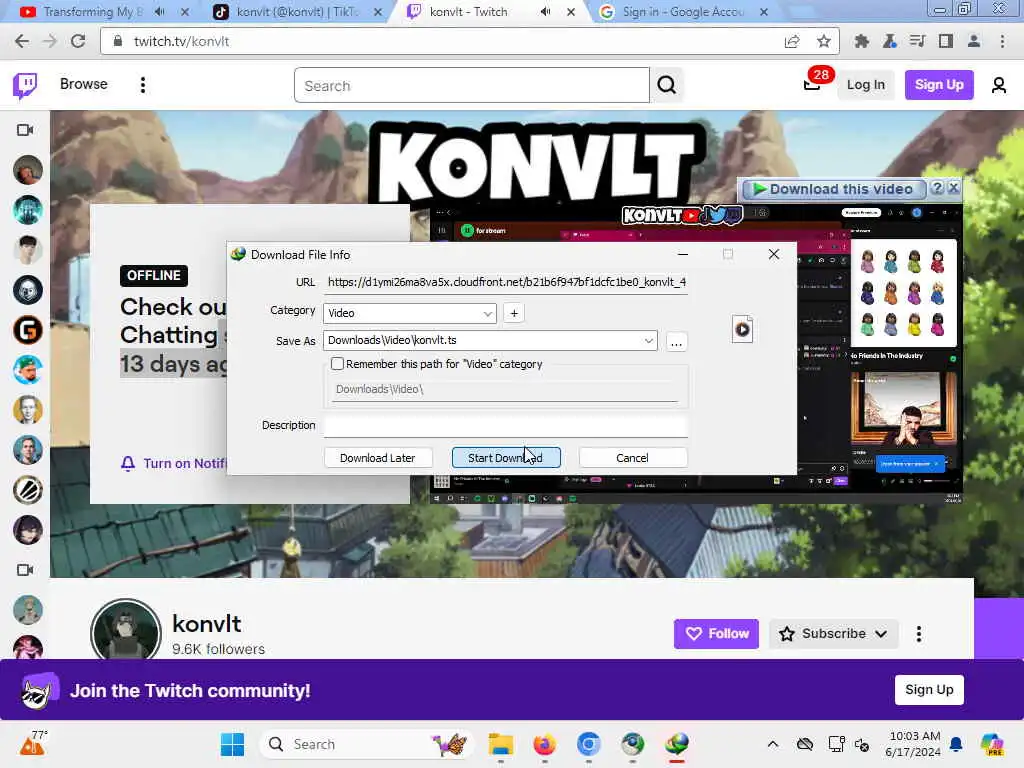Click the Twitch logo home icon
This screenshot has width=1024, height=768.
click(25, 85)
